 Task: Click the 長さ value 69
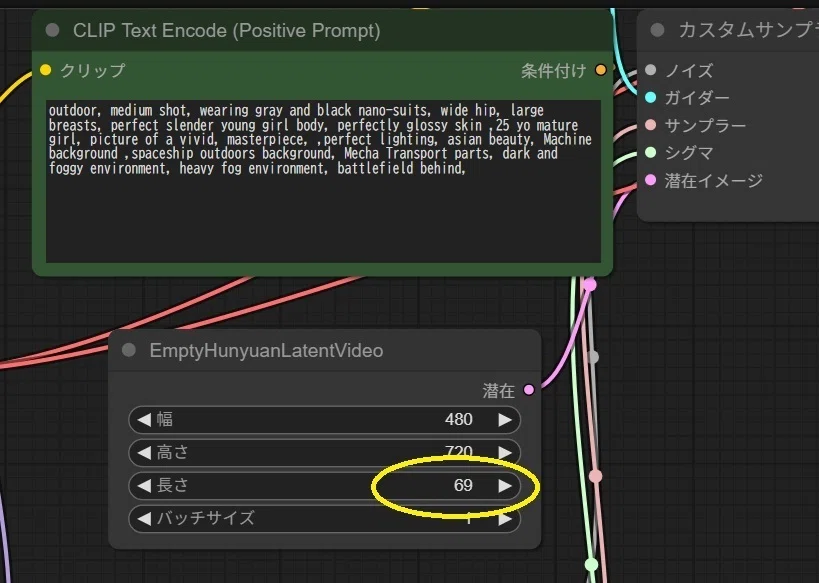[463, 485]
